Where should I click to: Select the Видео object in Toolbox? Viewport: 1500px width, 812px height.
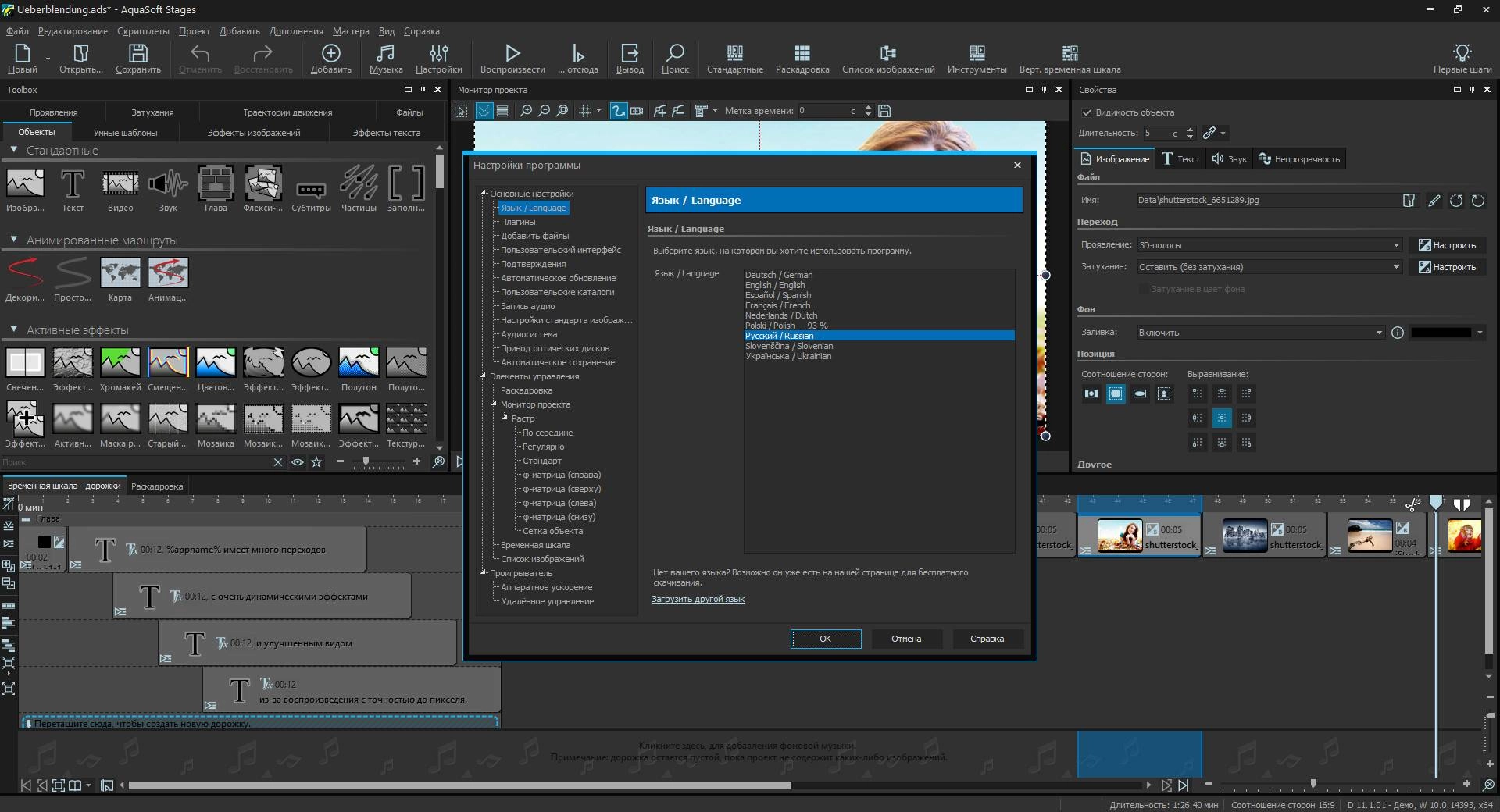pos(120,188)
